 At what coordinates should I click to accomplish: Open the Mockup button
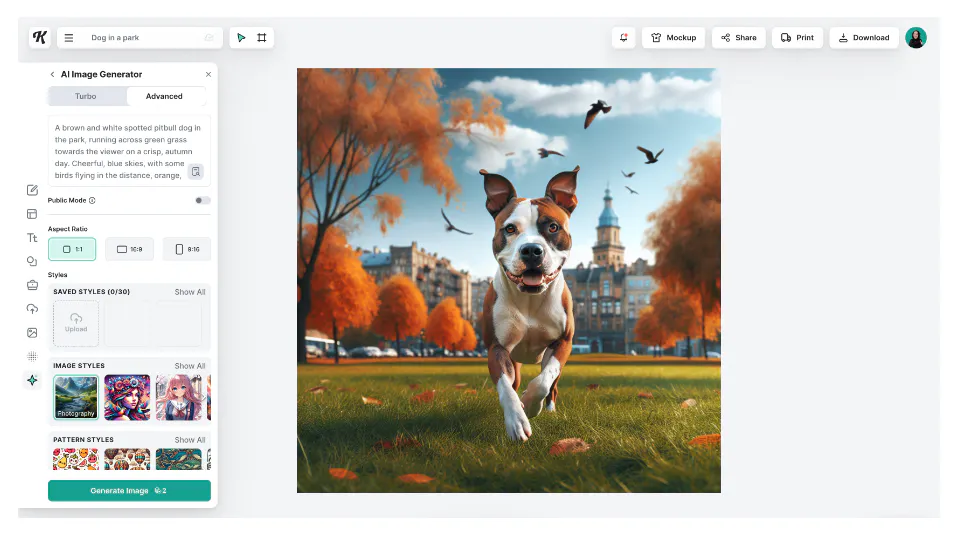(673, 38)
